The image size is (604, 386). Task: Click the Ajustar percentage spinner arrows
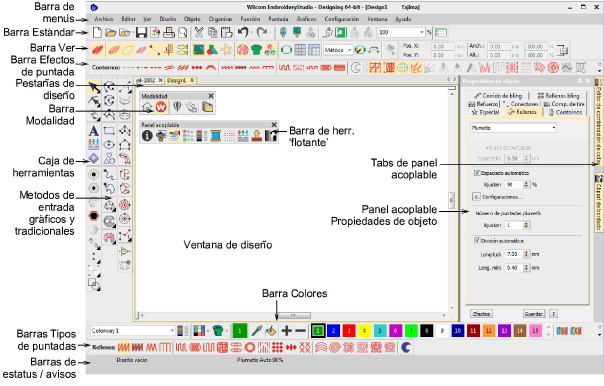click(526, 185)
